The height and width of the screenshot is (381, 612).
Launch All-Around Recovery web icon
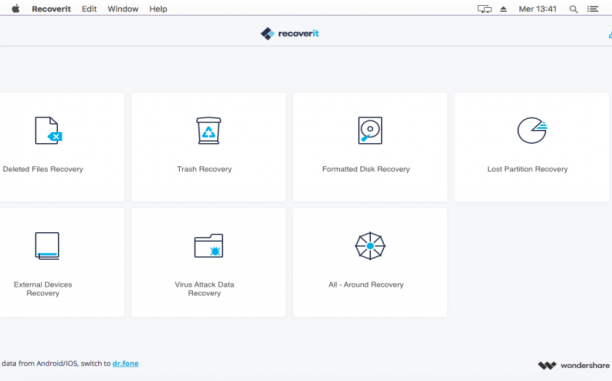click(x=370, y=246)
